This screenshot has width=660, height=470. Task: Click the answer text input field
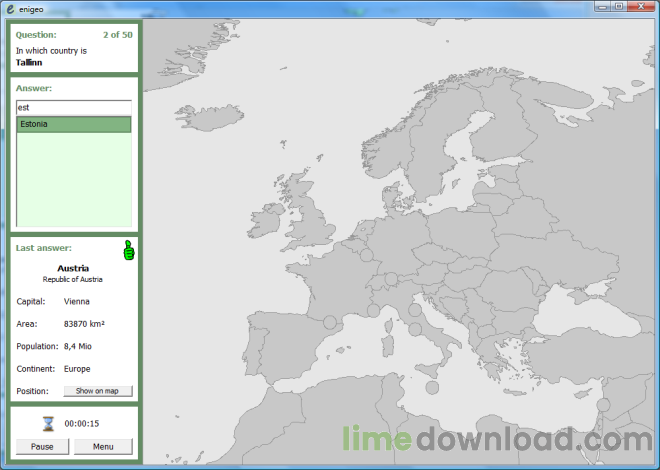[74, 107]
